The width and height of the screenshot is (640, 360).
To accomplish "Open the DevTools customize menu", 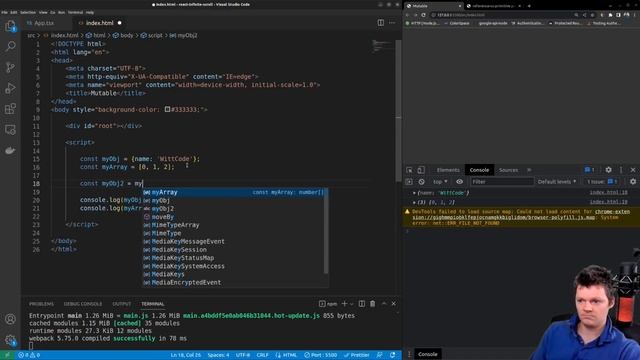I will tap(621, 170).
